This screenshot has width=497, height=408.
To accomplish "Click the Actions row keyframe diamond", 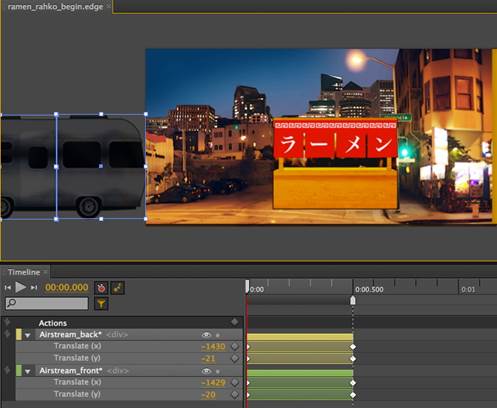I will point(235,322).
